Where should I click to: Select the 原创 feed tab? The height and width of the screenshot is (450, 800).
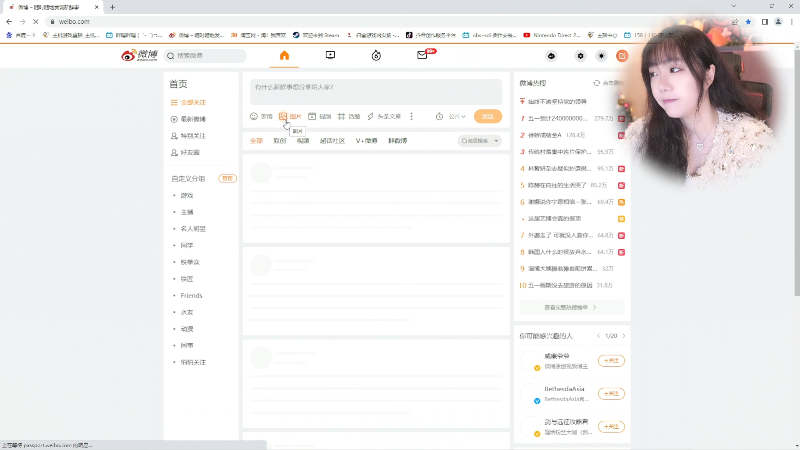[280, 140]
